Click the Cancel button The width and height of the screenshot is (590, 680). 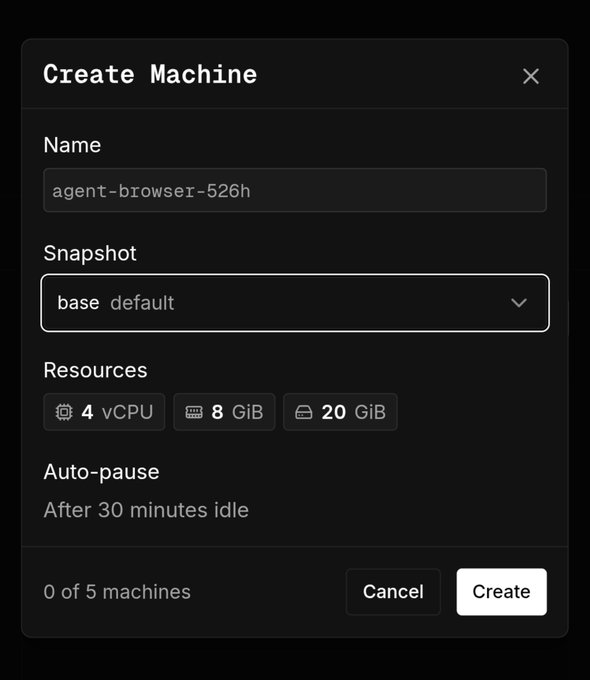393,592
